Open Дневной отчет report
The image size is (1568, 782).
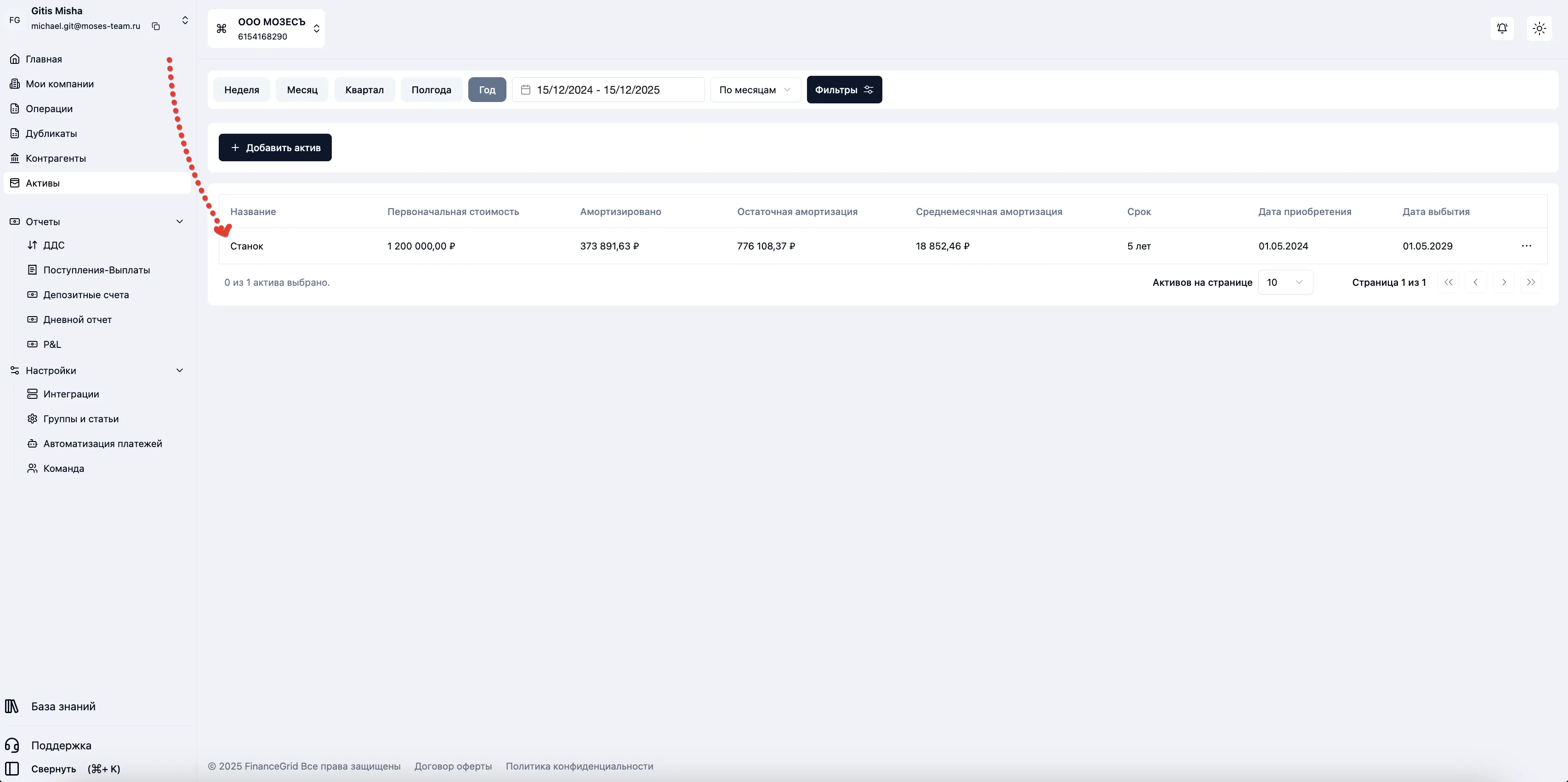[77, 319]
